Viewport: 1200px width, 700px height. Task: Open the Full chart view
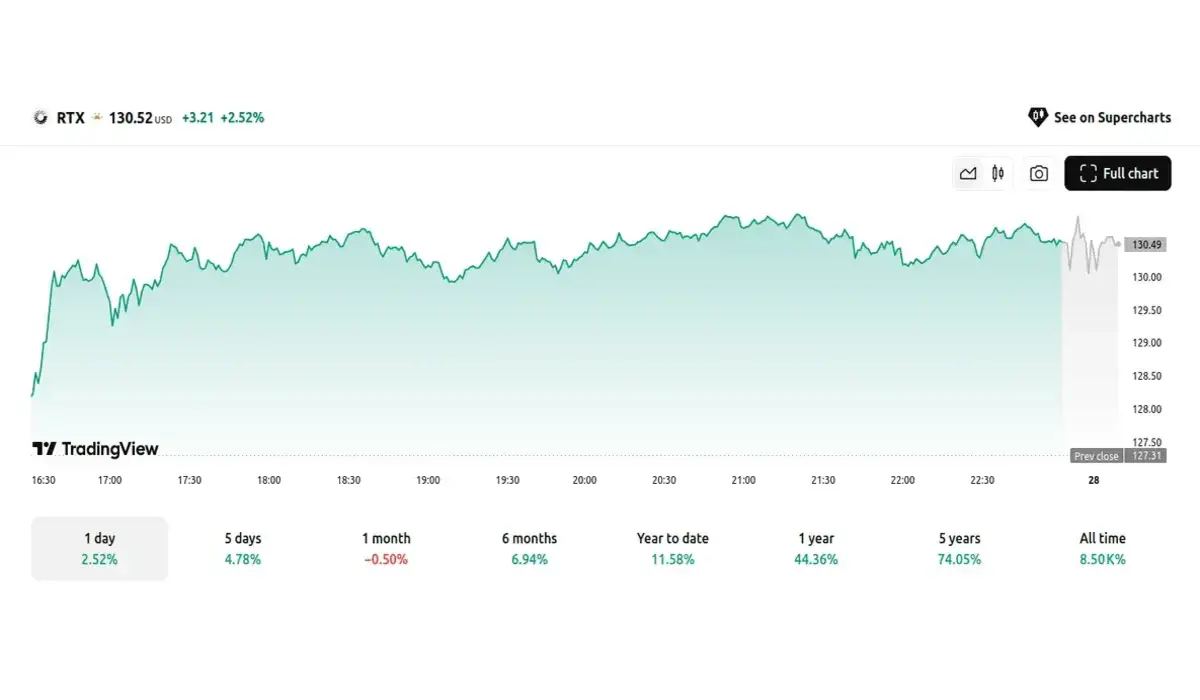tap(1117, 174)
